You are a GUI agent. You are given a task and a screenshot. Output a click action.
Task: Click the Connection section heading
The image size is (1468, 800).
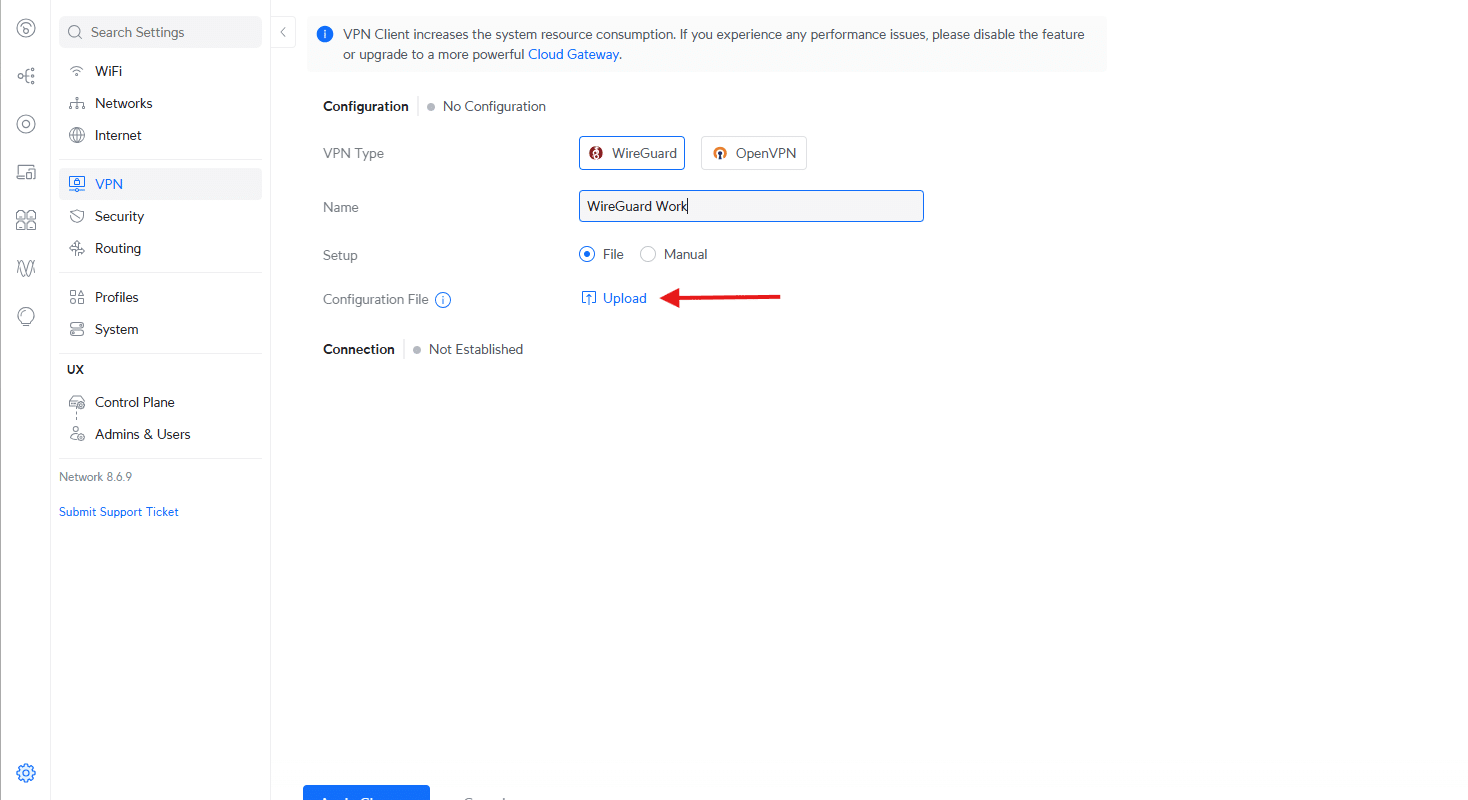point(359,349)
